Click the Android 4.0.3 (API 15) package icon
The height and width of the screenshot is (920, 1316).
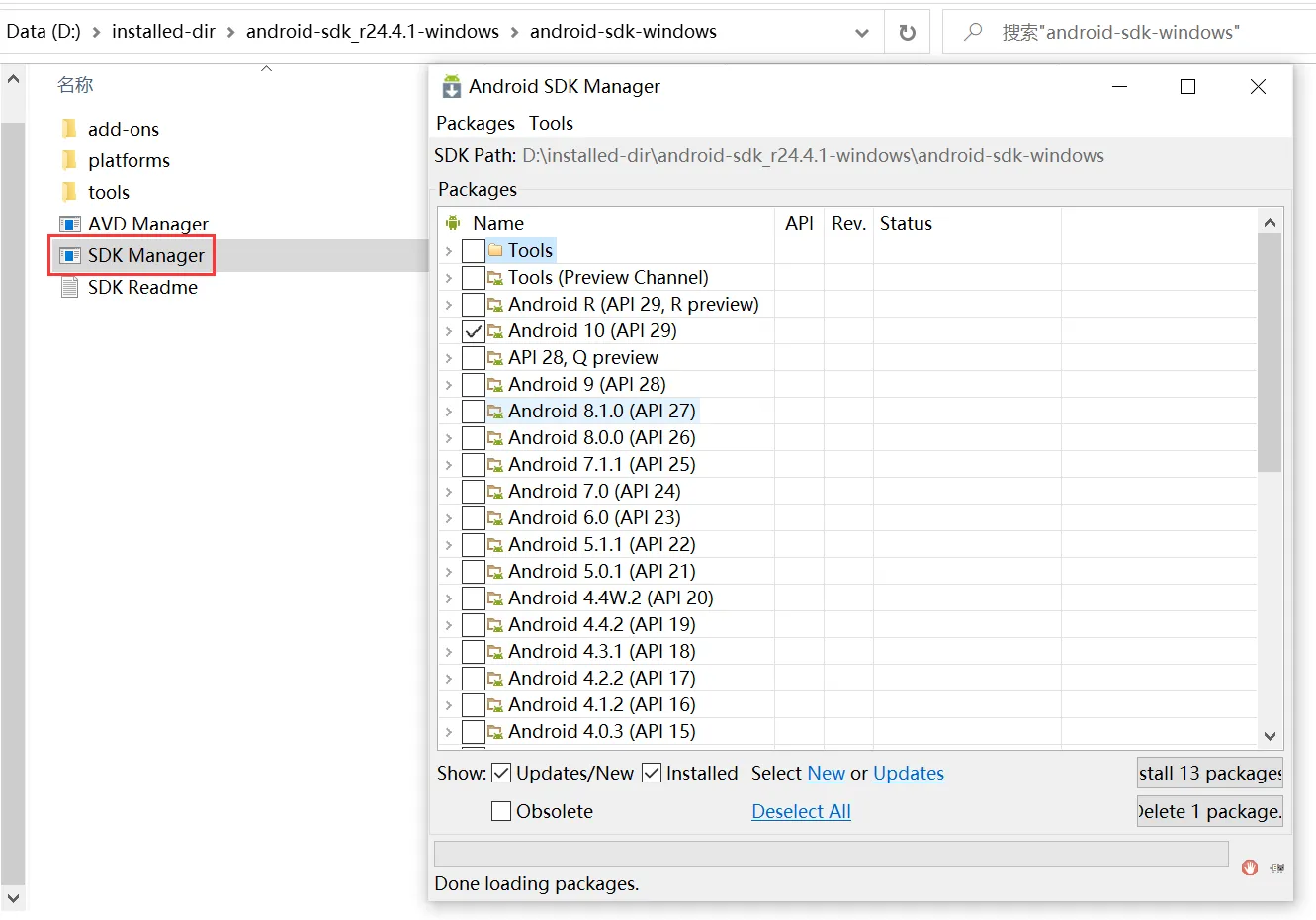[x=495, y=732]
